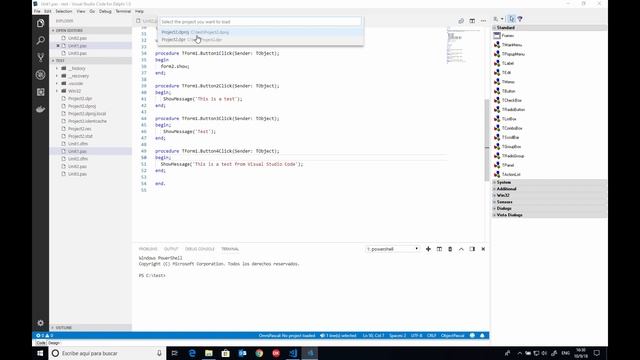Screen dimensions: 640x360
Task: Close the terminal panel
Action: (x=483, y=249)
